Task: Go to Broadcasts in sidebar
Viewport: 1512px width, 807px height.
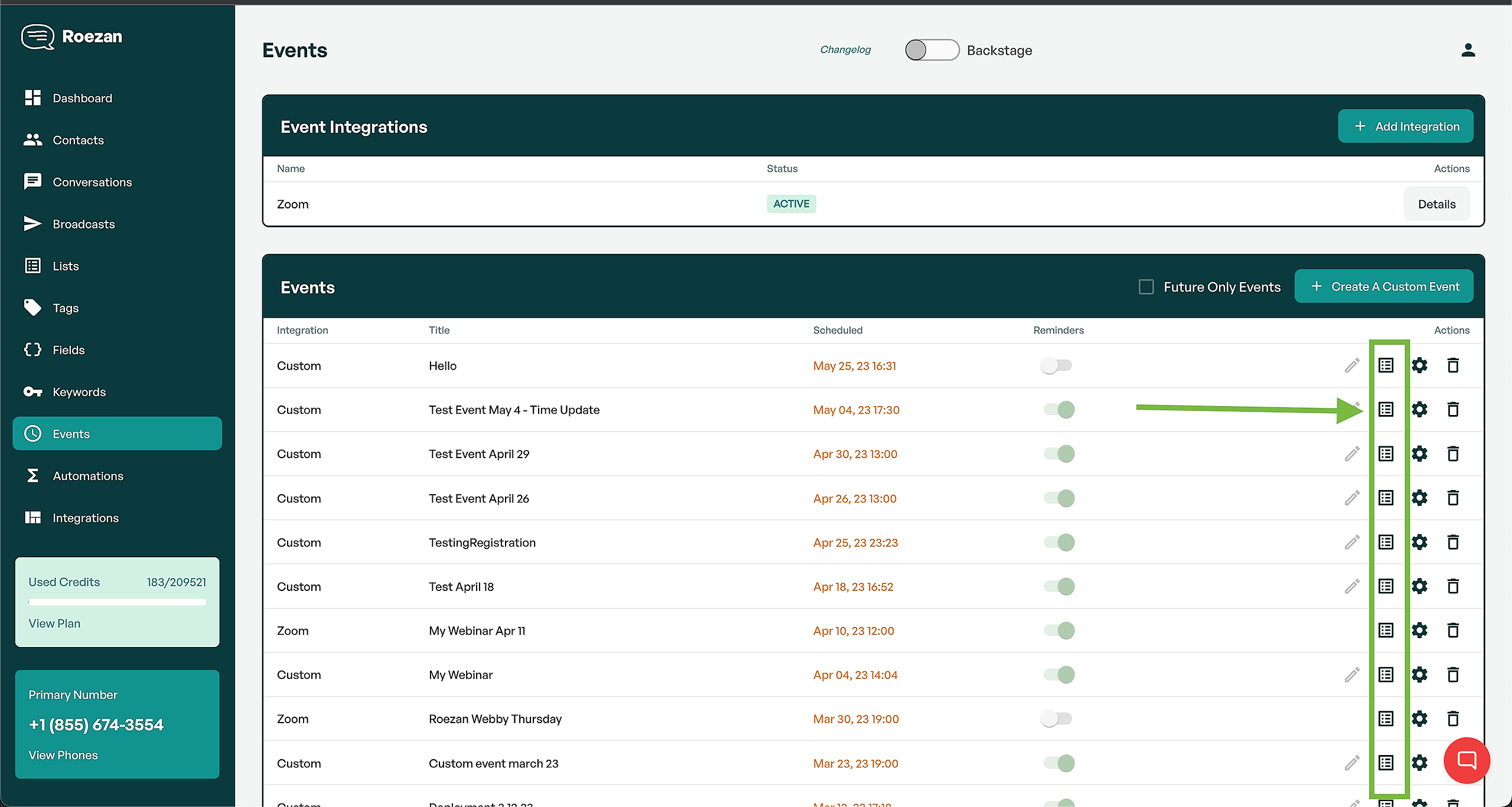Action: click(x=83, y=224)
